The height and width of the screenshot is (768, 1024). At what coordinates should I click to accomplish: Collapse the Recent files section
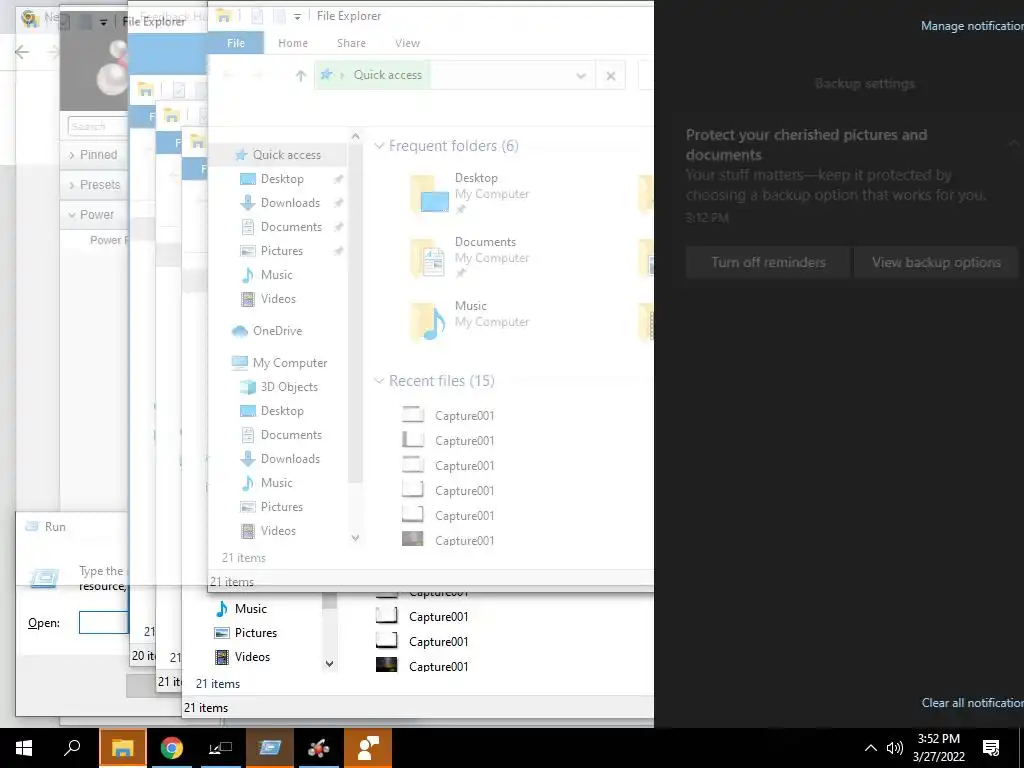(x=379, y=381)
